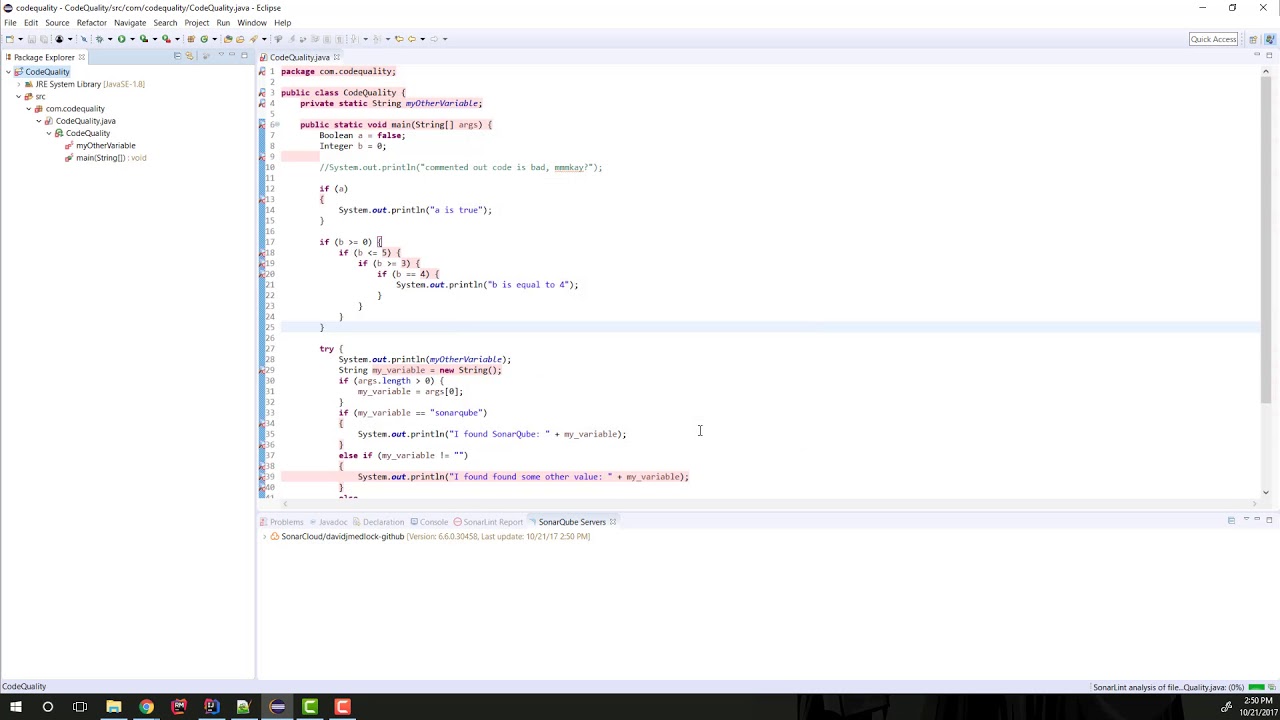
Task: Click the Task View taskbar icon
Action: coord(80,707)
